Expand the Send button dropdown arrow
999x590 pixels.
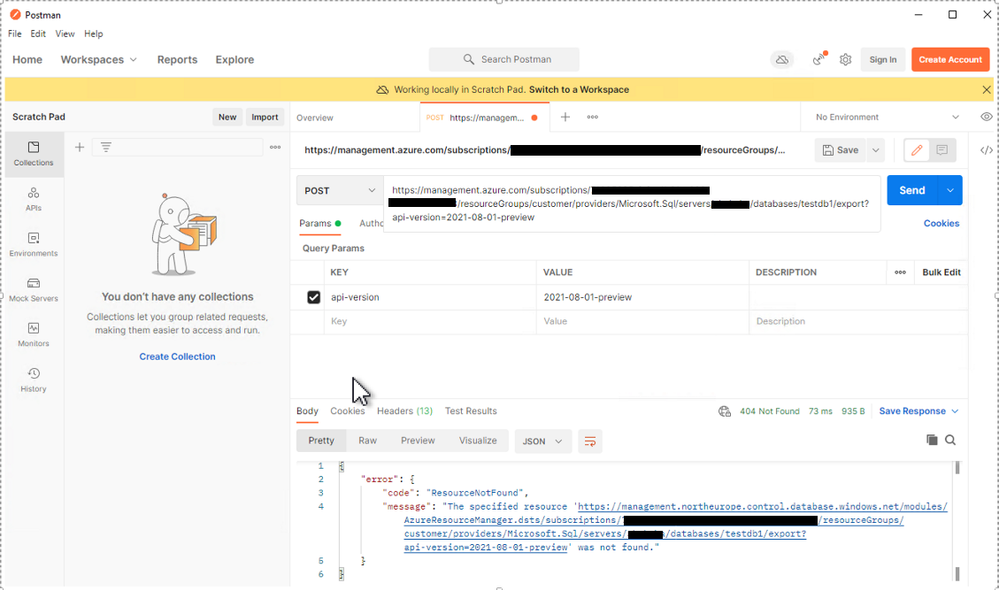click(x=950, y=191)
